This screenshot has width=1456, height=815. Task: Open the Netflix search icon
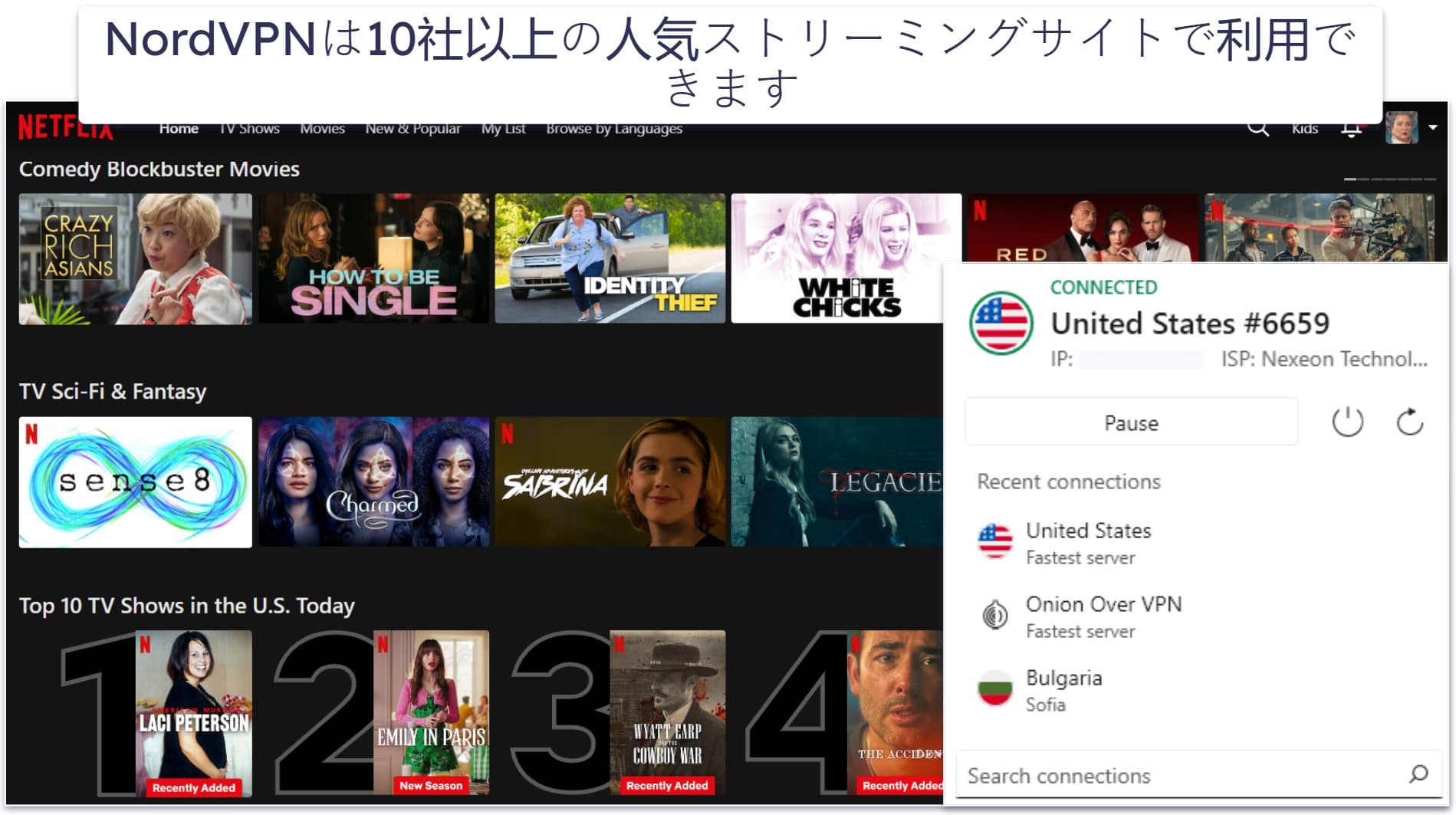[1257, 128]
